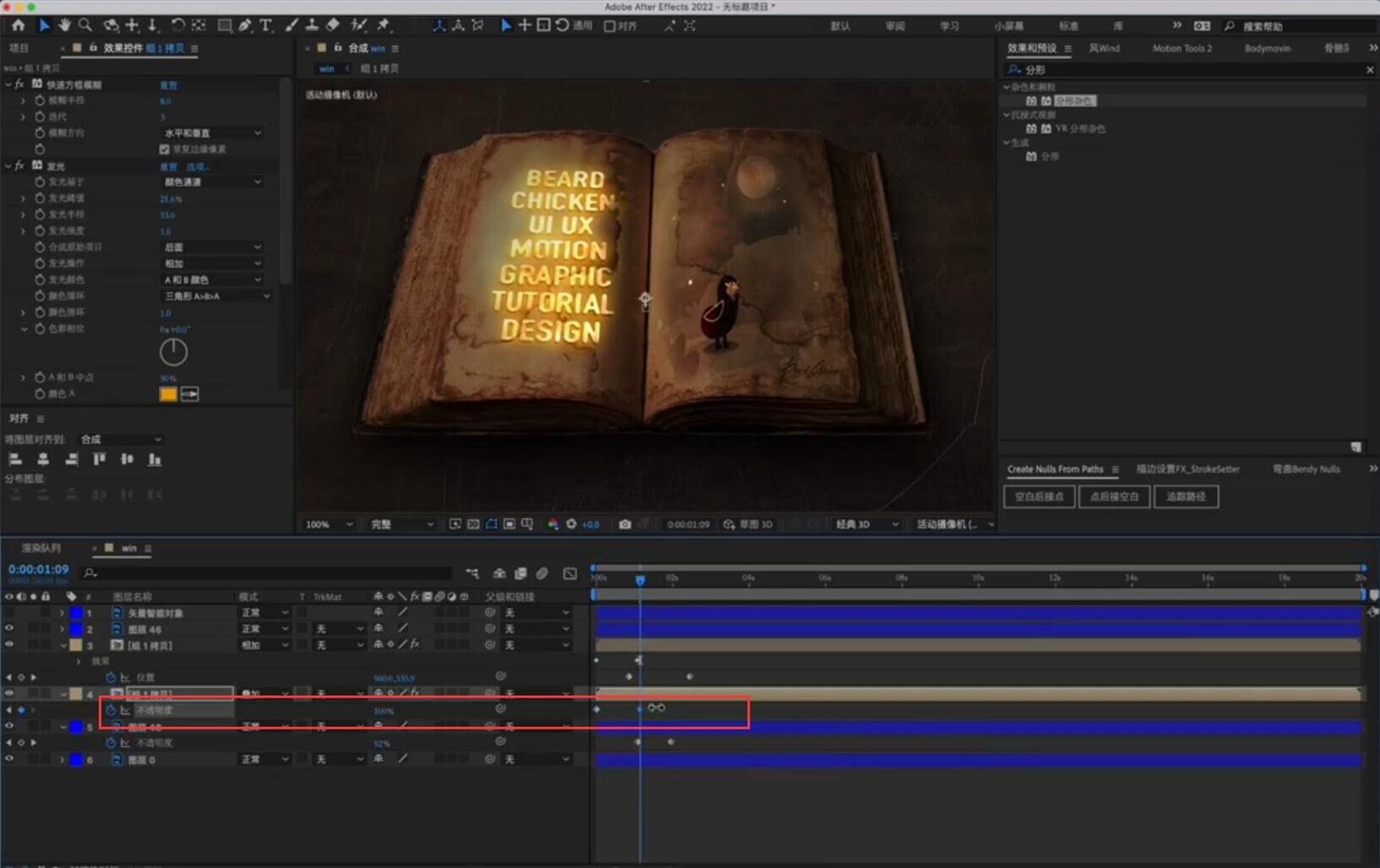The width and height of the screenshot is (1380, 868).
Task: Toggle the fx switch for 发光 effect
Action: (19, 165)
